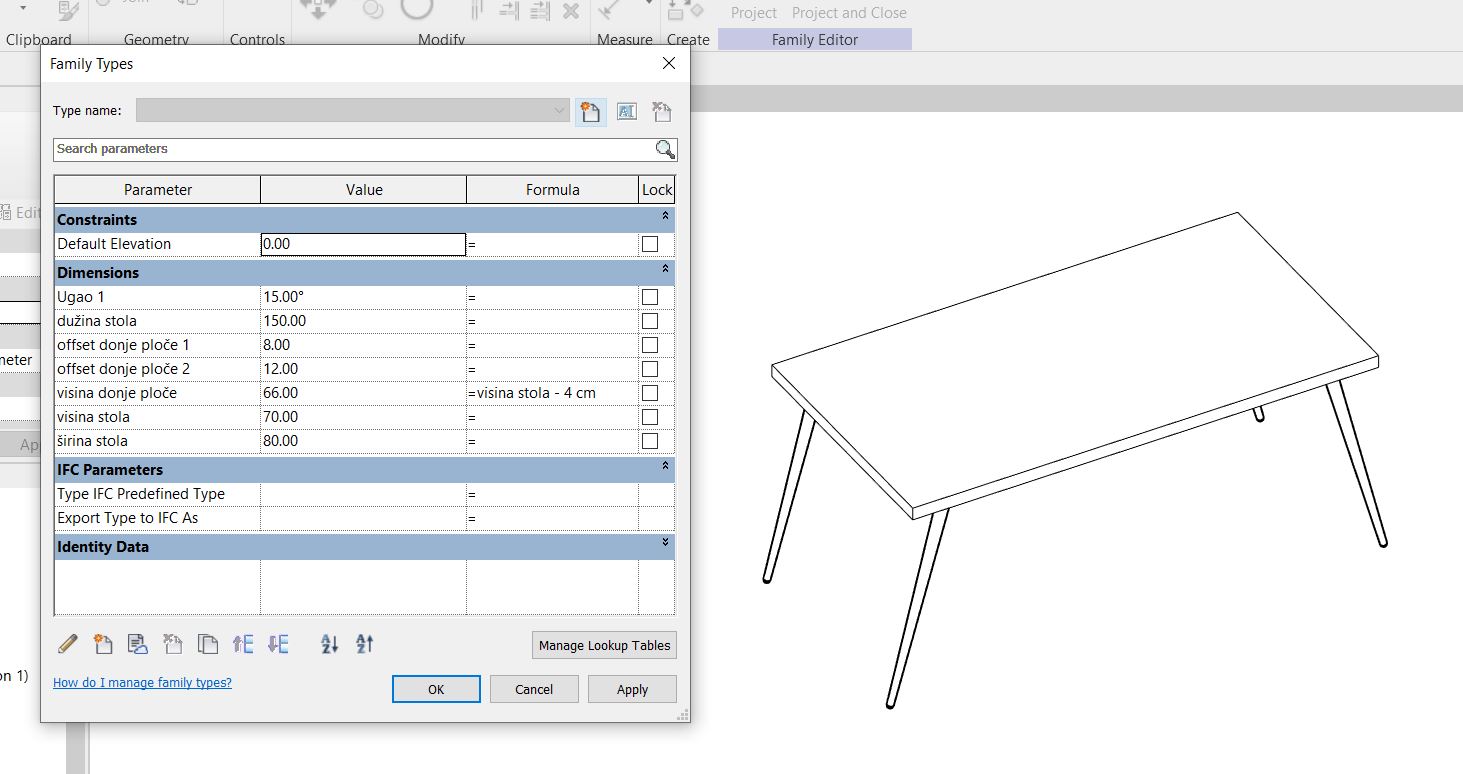Collapse the Dimensions group
The image size is (1463, 774).
(665, 270)
